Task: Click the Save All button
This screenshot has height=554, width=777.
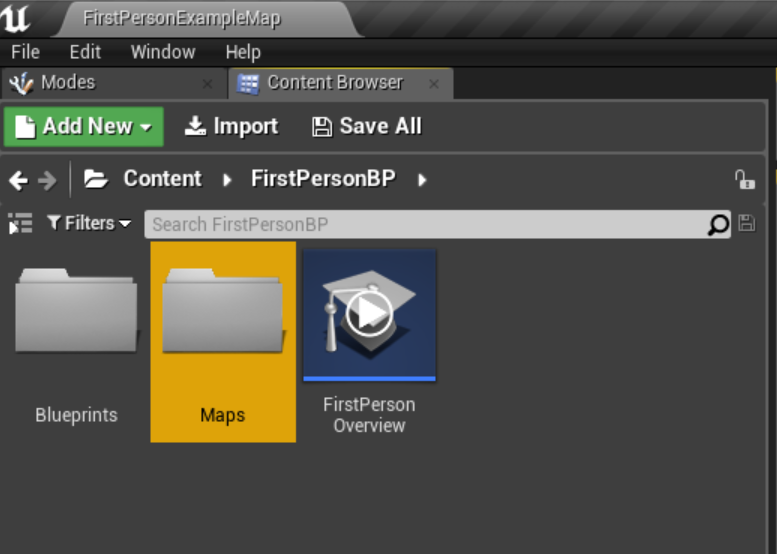Action: (367, 127)
